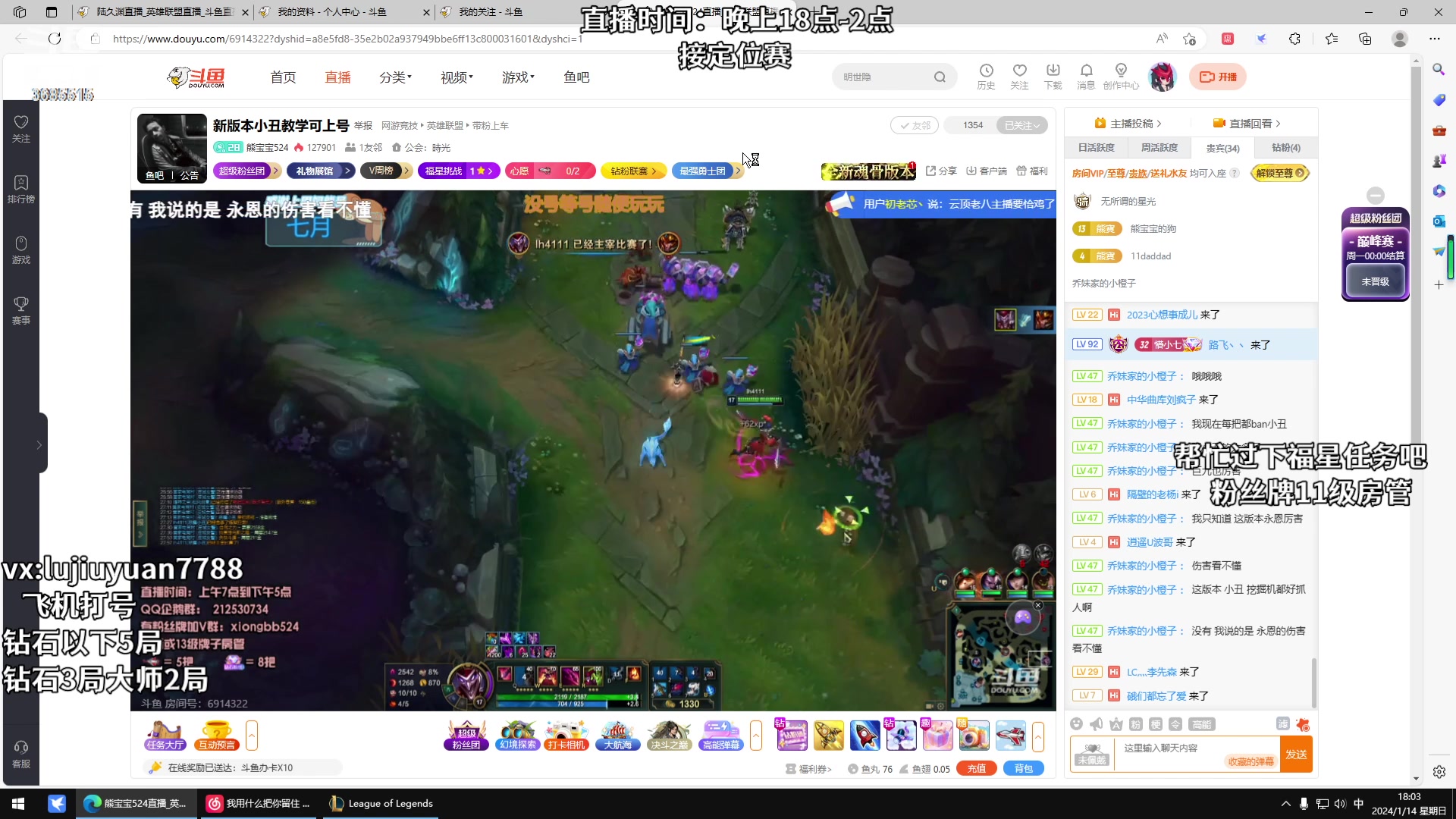Open the 视频 dropdown menu
The width and height of the screenshot is (1456, 819).
457,77
